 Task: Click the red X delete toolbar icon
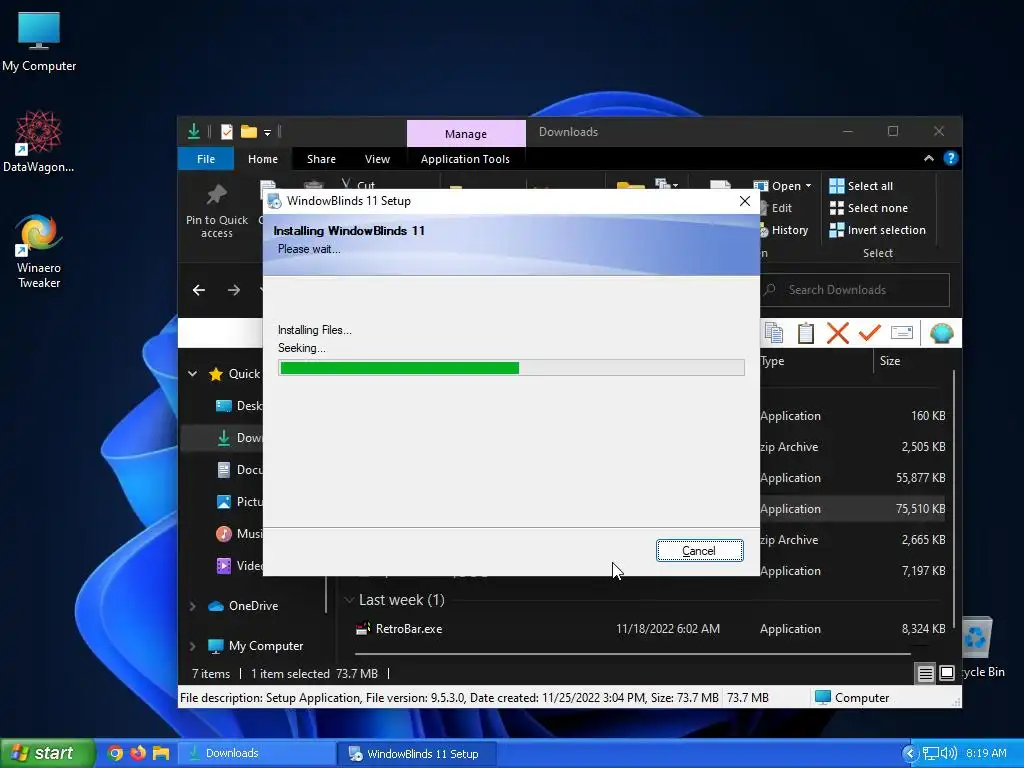click(837, 333)
